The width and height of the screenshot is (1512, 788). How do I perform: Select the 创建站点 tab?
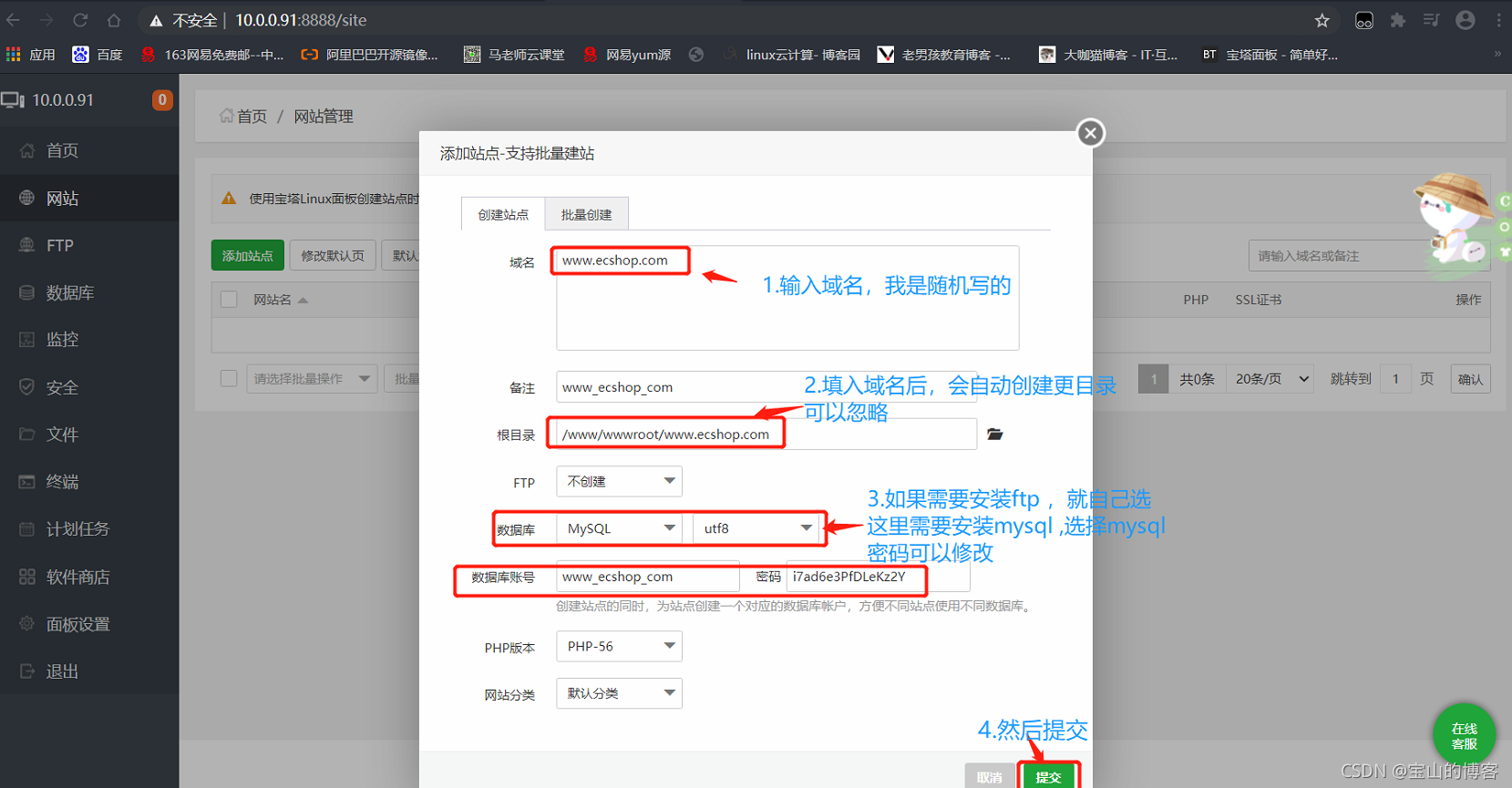[x=503, y=215]
